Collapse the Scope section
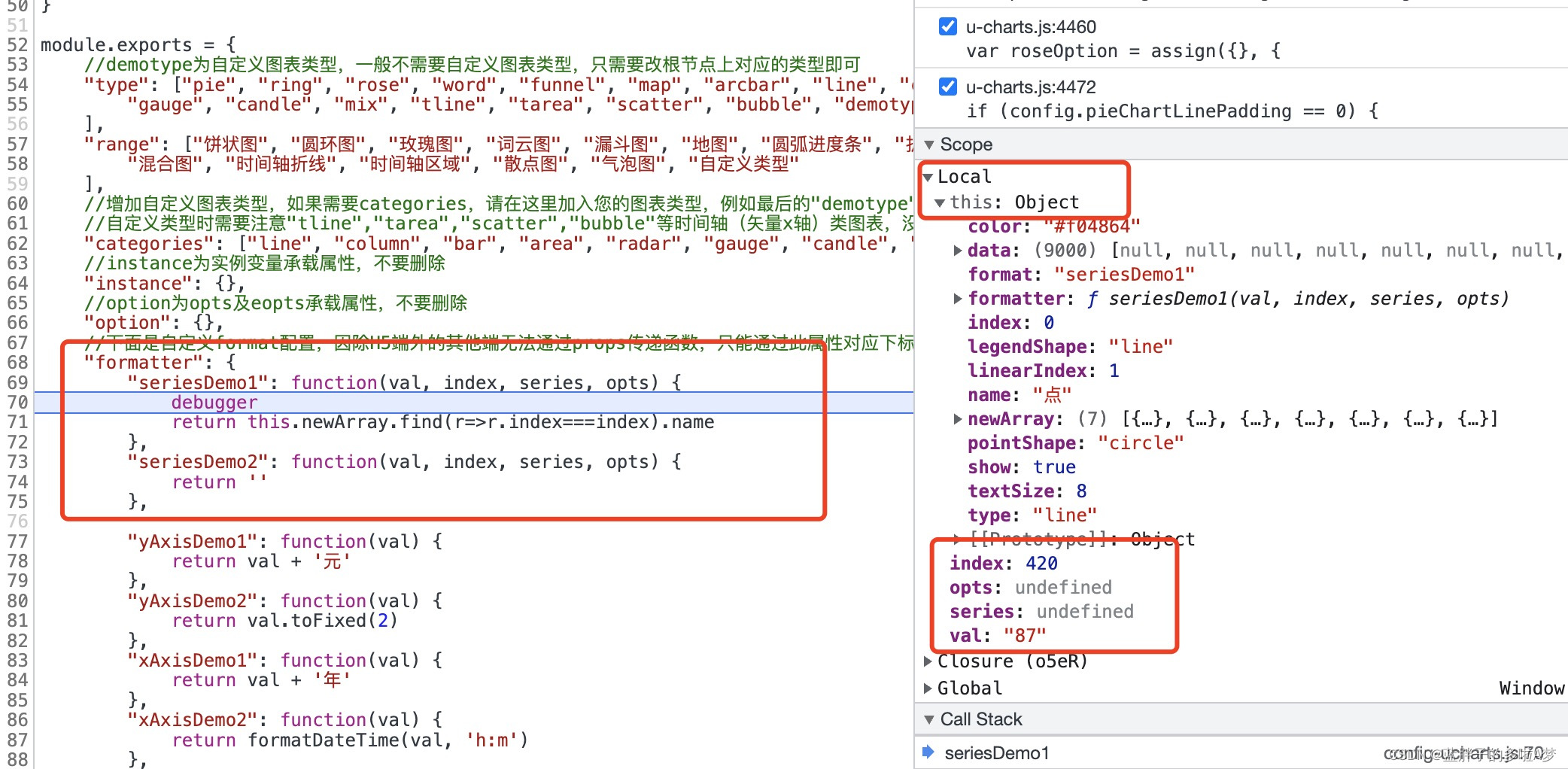This screenshot has width=1568, height=769. pyautogui.click(x=930, y=144)
